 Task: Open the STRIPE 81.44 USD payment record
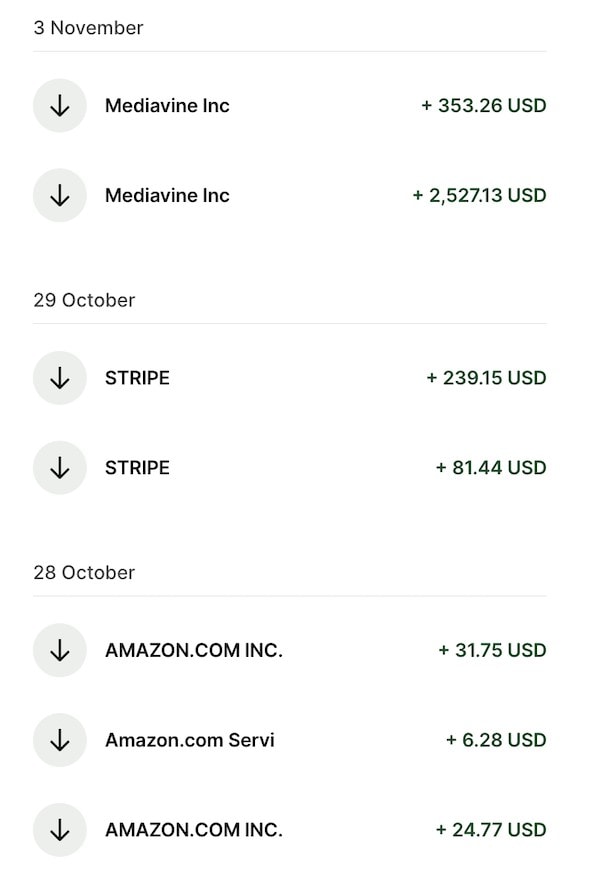[137, 467]
